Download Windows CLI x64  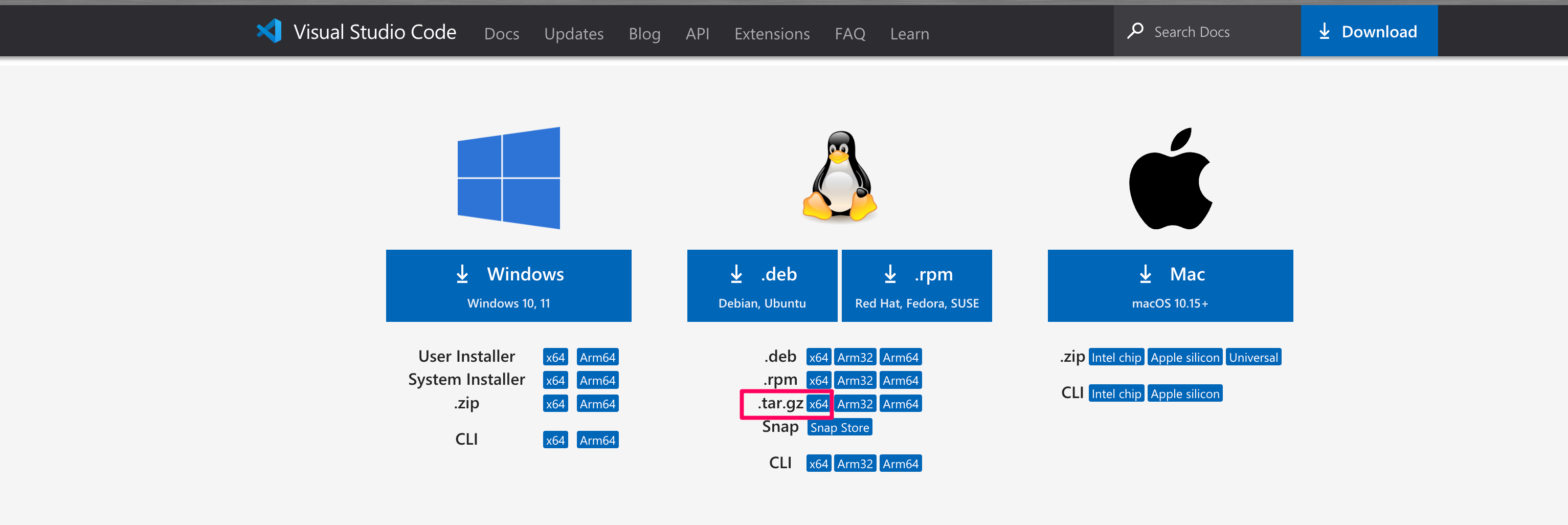[x=555, y=440]
